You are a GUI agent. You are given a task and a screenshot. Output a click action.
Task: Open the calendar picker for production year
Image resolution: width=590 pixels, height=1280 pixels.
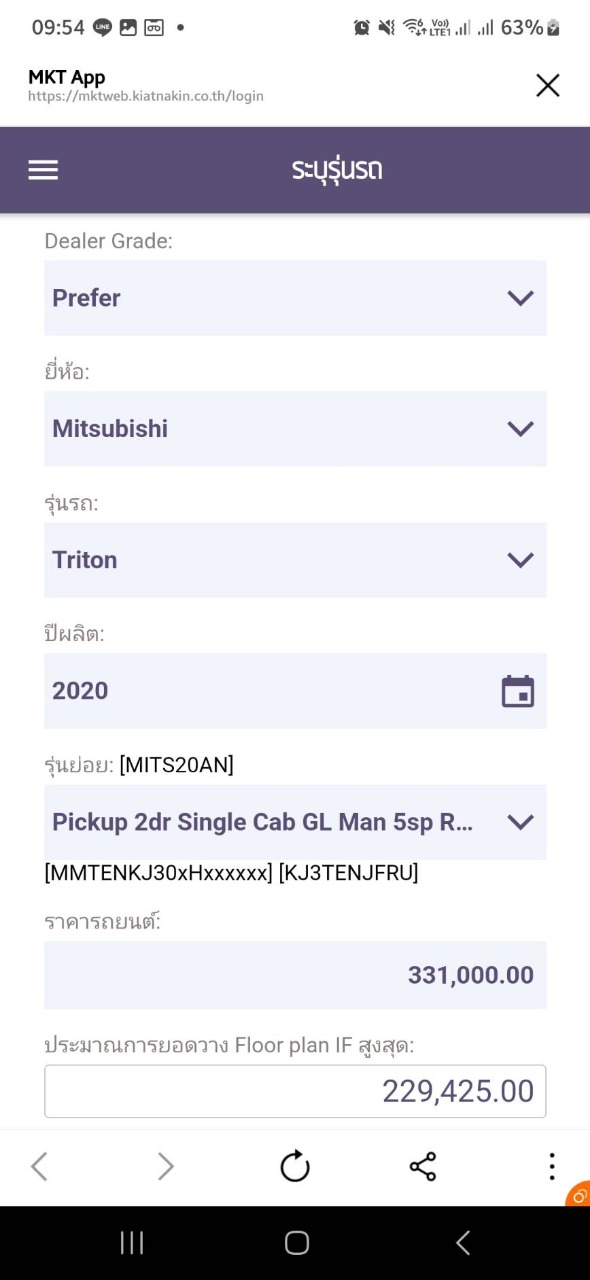pyautogui.click(x=518, y=691)
